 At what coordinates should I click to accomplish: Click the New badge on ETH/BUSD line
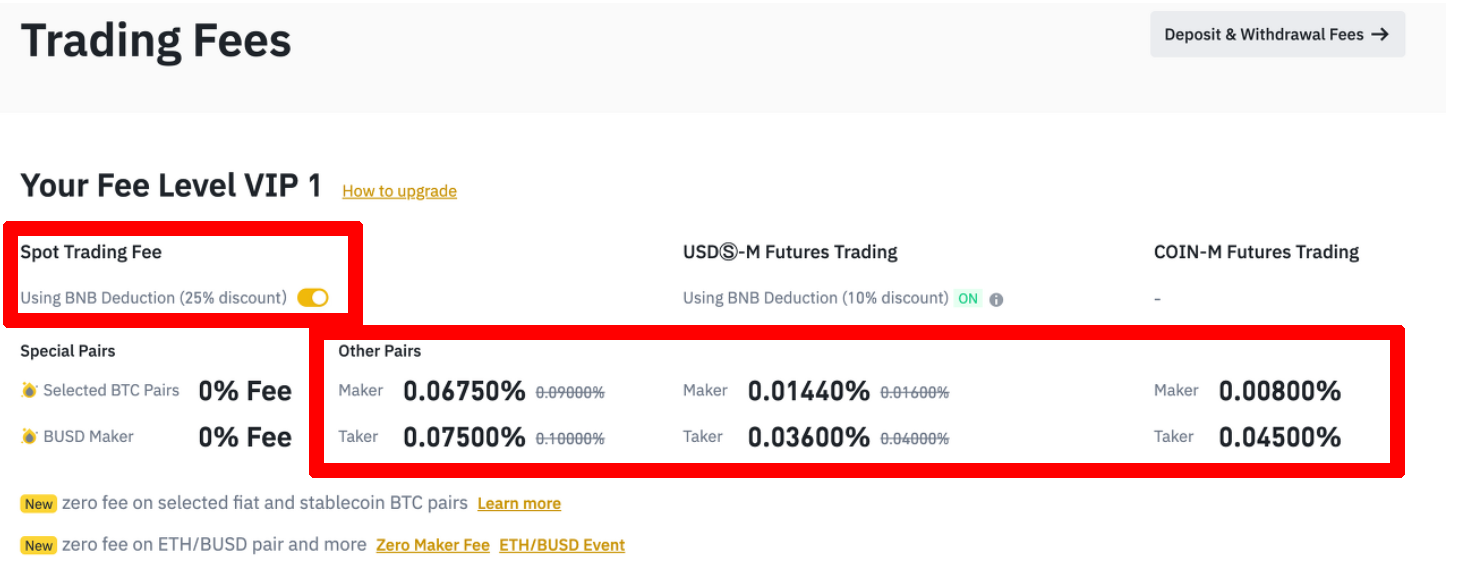pos(39,546)
